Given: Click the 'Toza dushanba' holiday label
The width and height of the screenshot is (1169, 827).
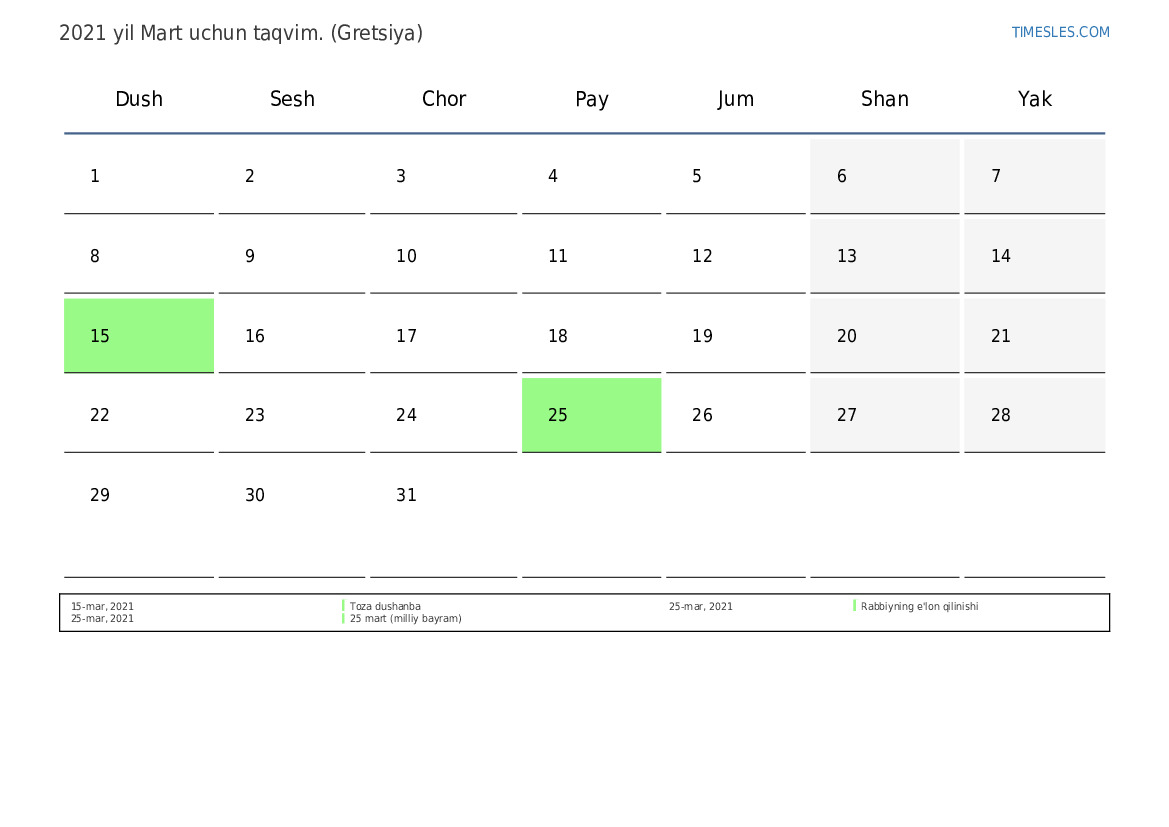Looking at the screenshot, I should point(385,606).
